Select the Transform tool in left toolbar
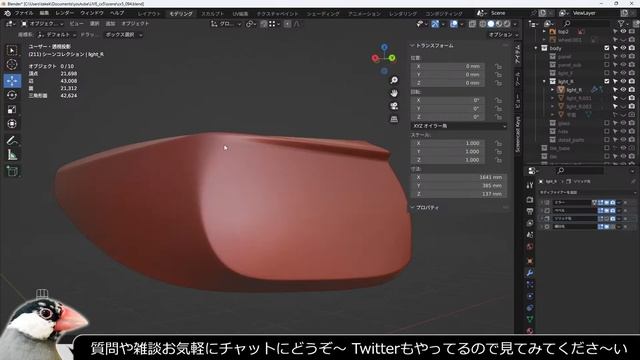 click(x=12, y=124)
